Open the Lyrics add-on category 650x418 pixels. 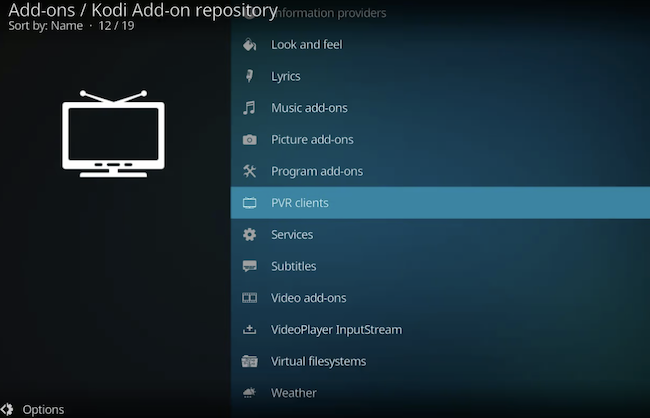pos(440,76)
